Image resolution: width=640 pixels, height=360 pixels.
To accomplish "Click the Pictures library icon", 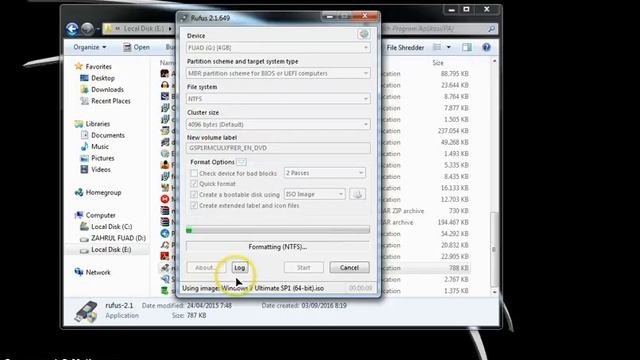I will coord(84,158).
